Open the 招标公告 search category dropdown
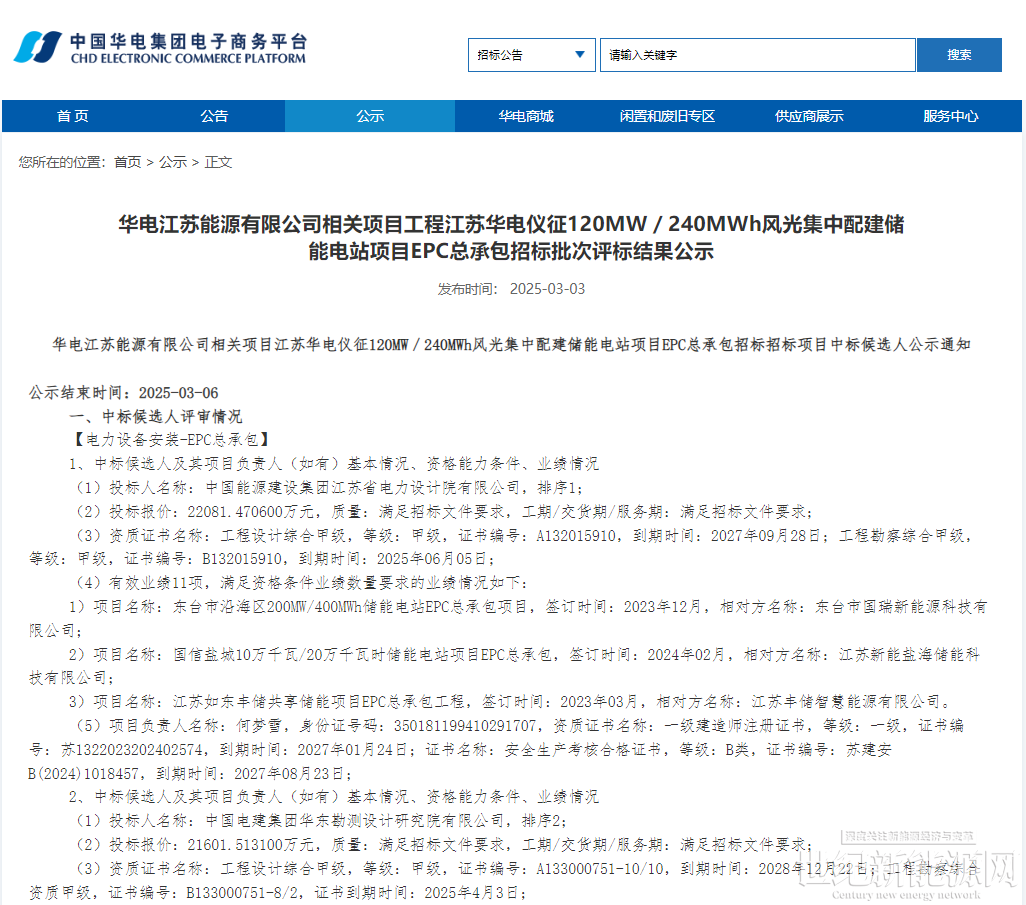 click(531, 55)
